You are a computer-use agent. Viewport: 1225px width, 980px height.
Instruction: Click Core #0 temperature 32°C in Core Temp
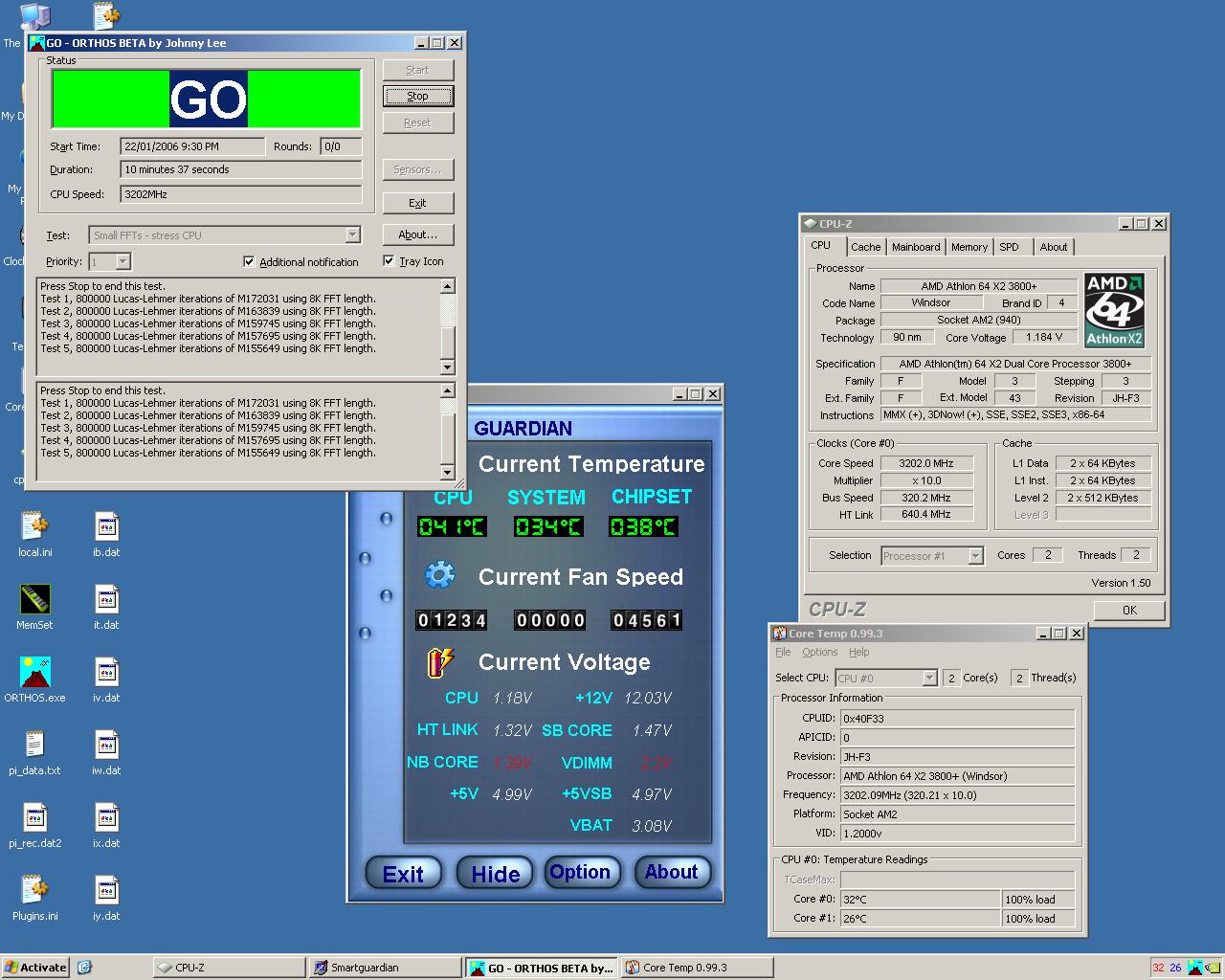(x=920, y=900)
